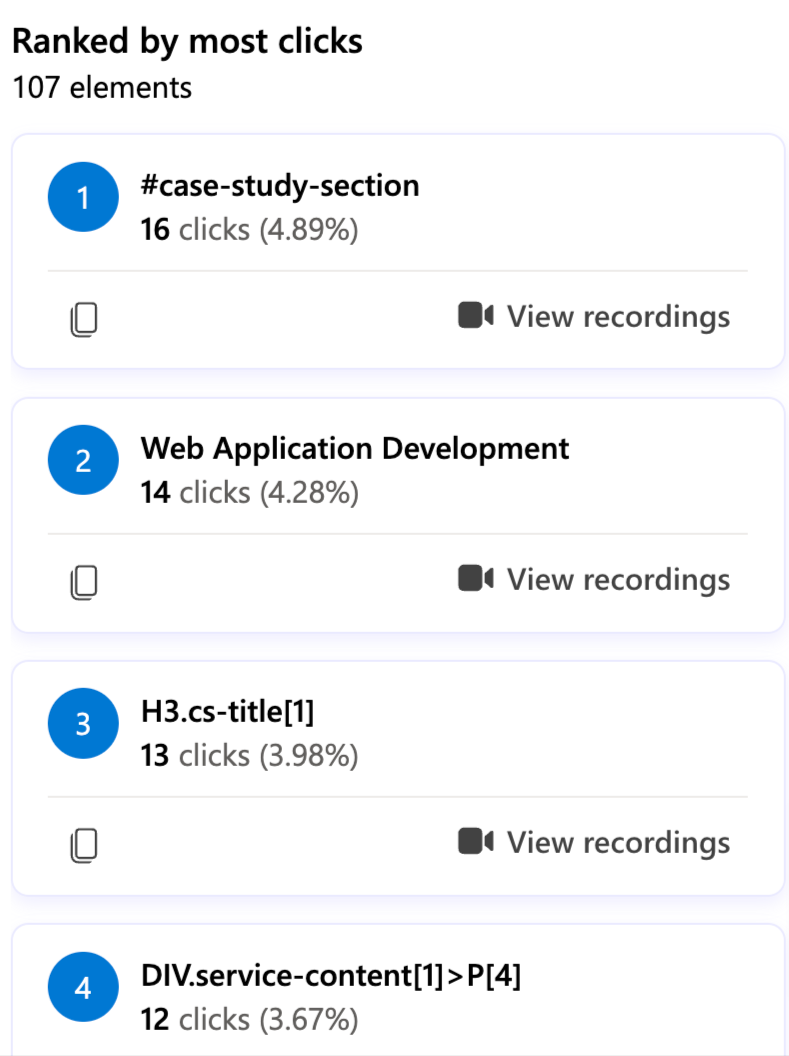The width and height of the screenshot is (789, 1056).
Task: Copy the #case-study-section element selector
Action: pos(84,319)
